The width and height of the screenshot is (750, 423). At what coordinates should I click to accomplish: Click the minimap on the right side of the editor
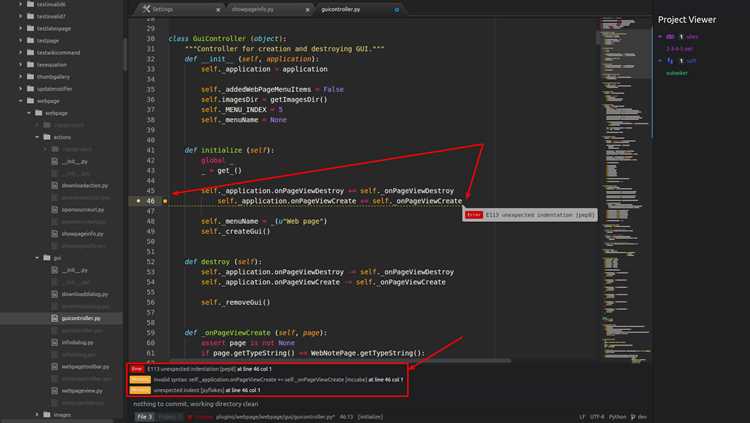(624, 189)
